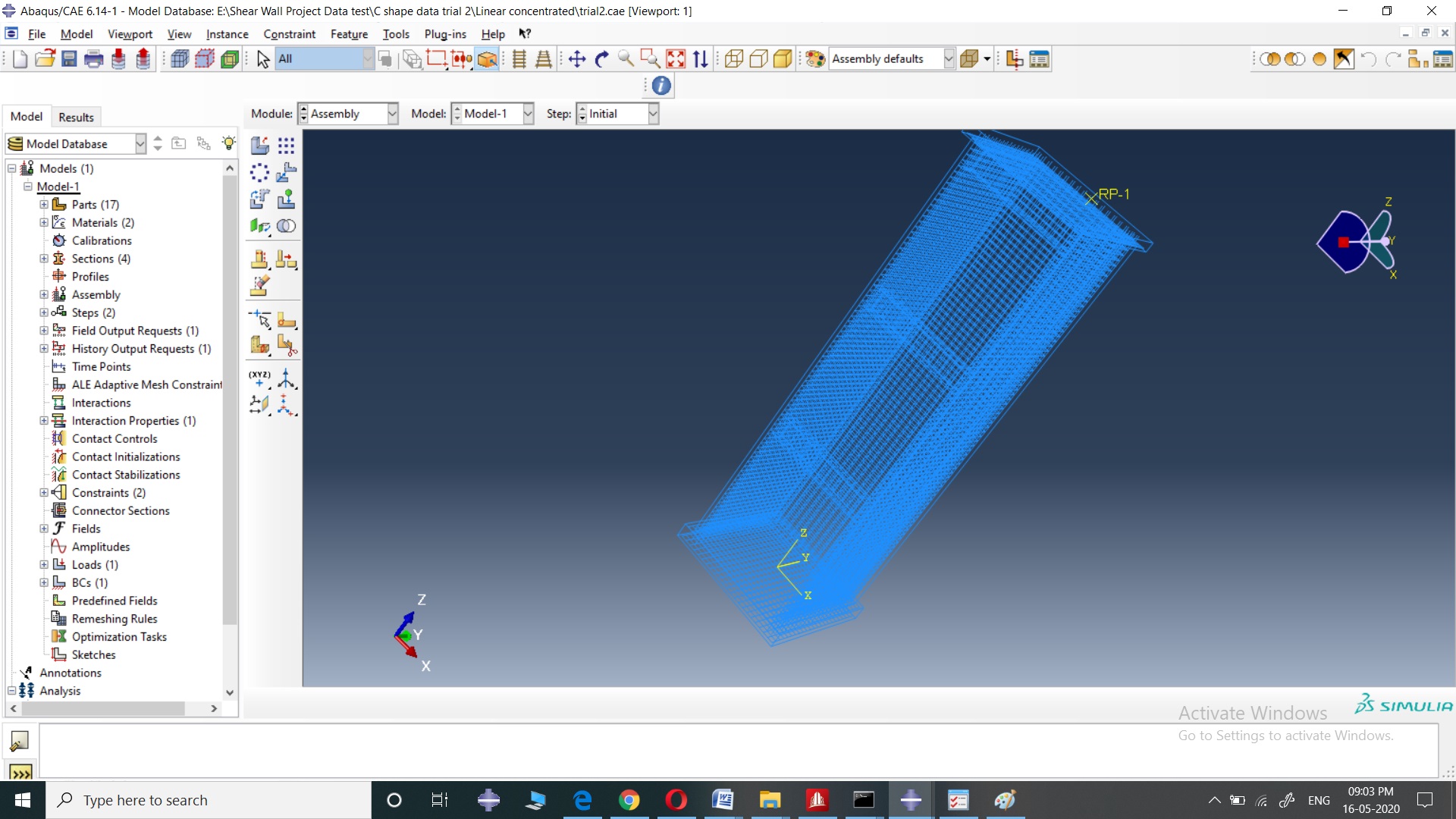Toggle the highlighted object-selection cube option

(x=488, y=58)
